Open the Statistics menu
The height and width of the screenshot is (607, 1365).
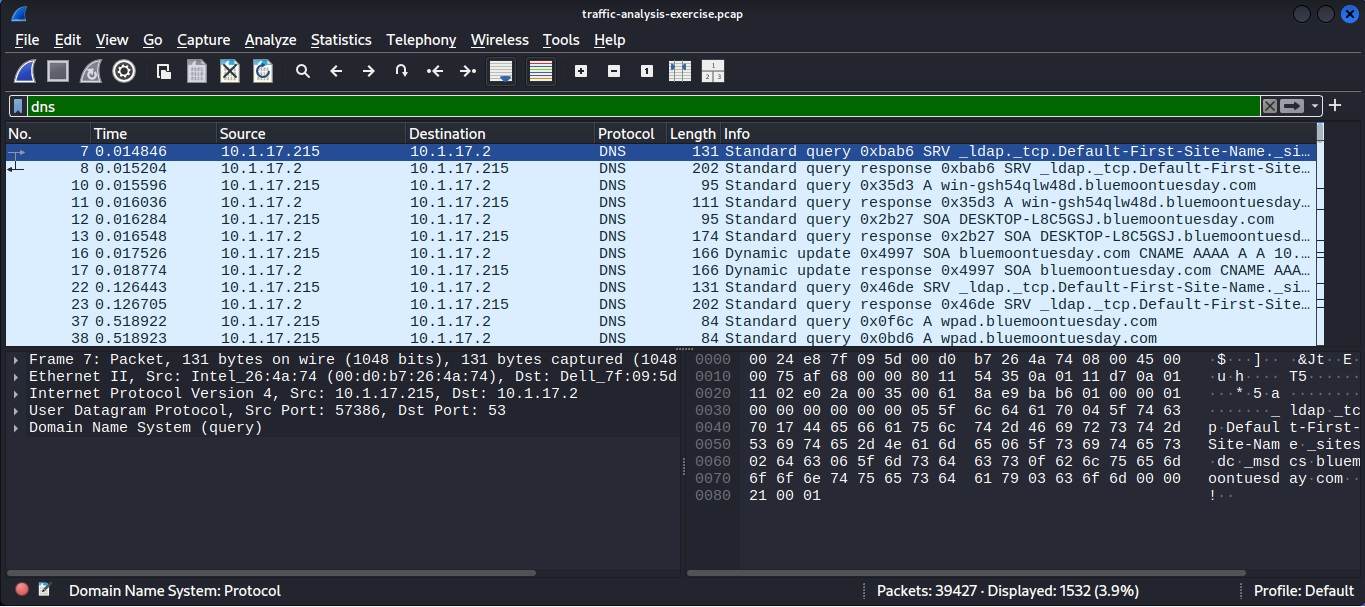pyautogui.click(x=341, y=40)
